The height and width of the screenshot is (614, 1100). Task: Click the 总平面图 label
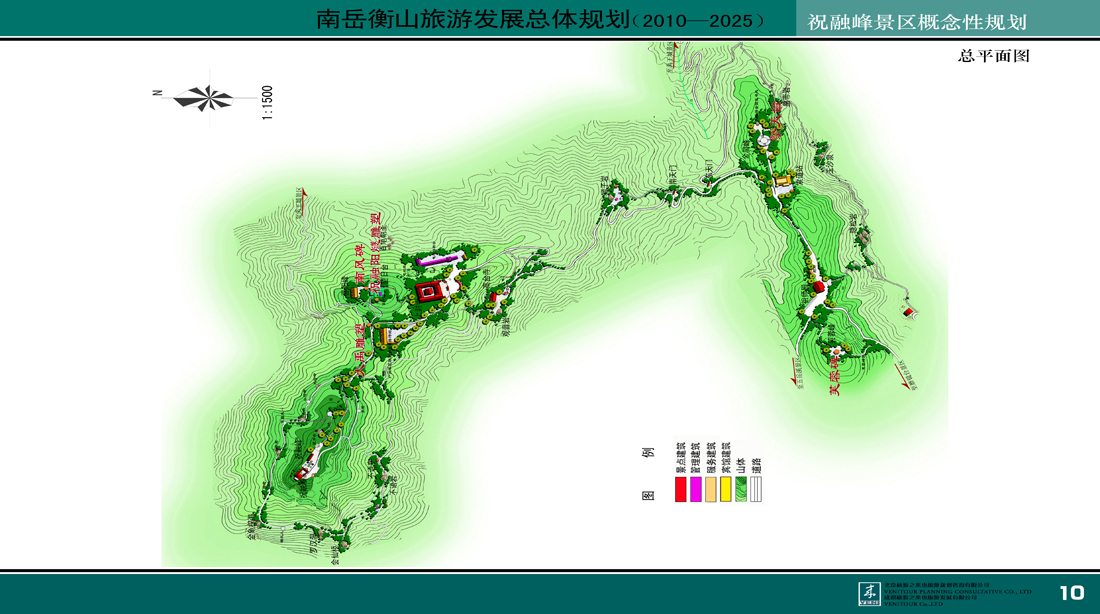[x=993, y=56]
